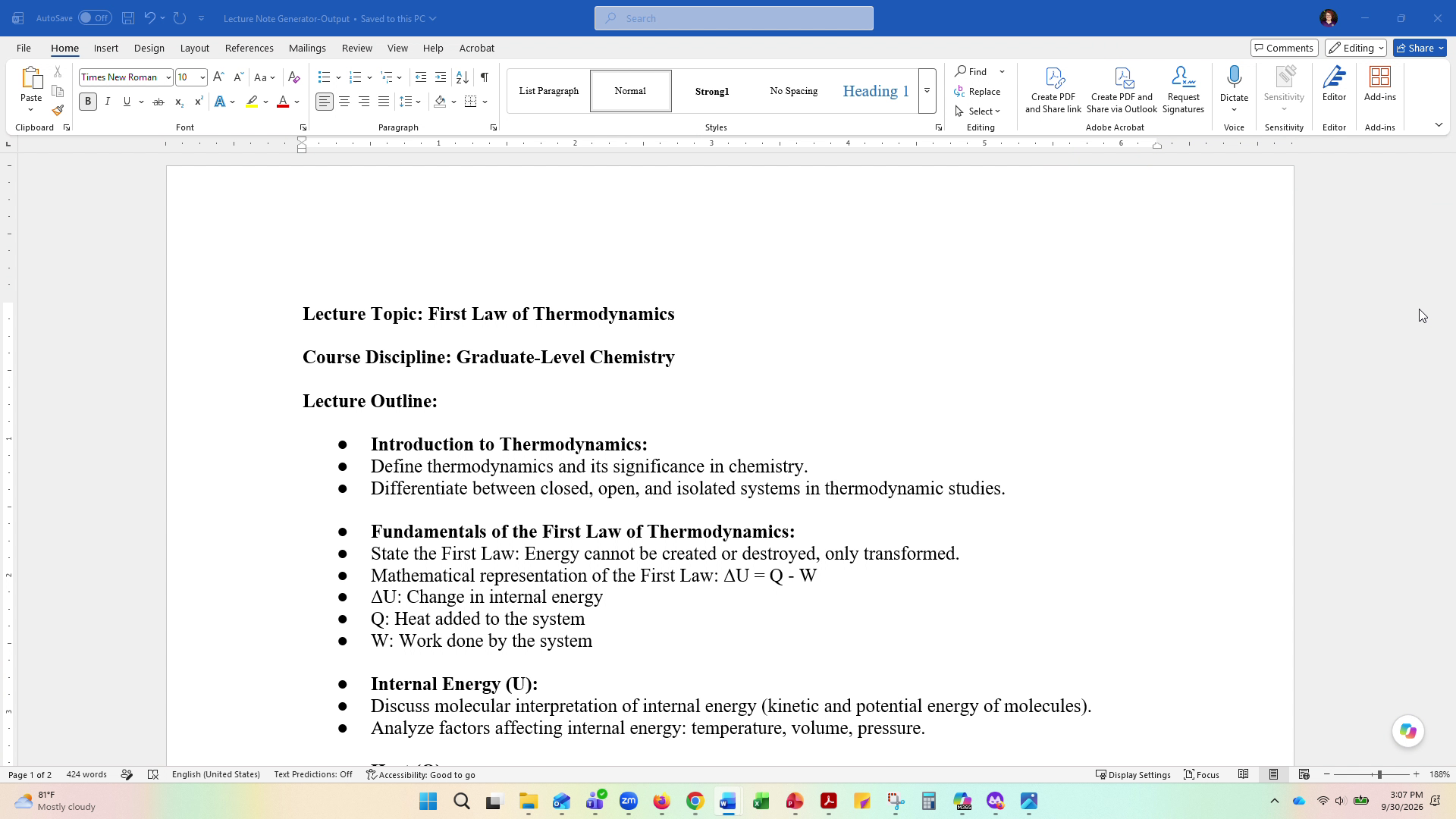Toggle Italic formatting button
Image resolution: width=1456 pixels, height=819 pixels.
pyautogui.click(x=108, y=102)
